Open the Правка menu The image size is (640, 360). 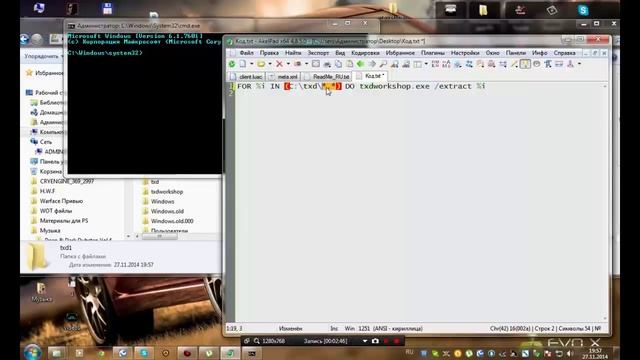(x=269, y=53)
